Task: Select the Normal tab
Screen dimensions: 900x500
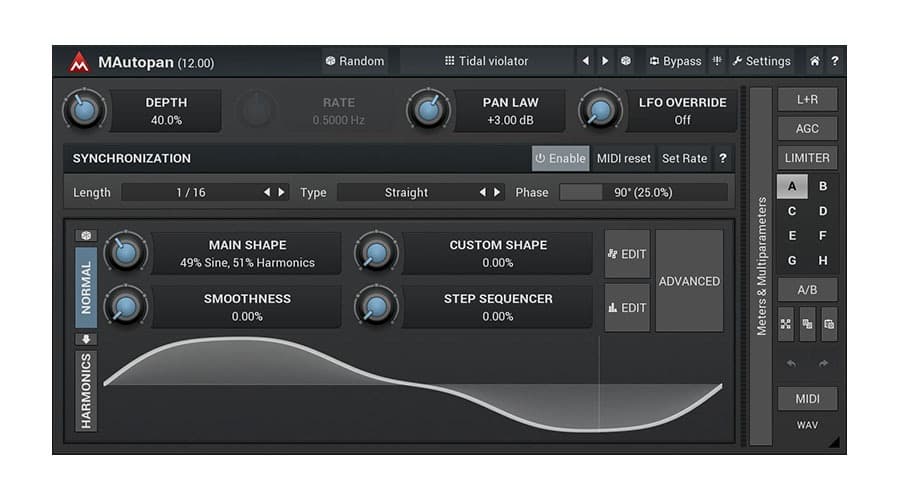Action: tap(86, 288)
